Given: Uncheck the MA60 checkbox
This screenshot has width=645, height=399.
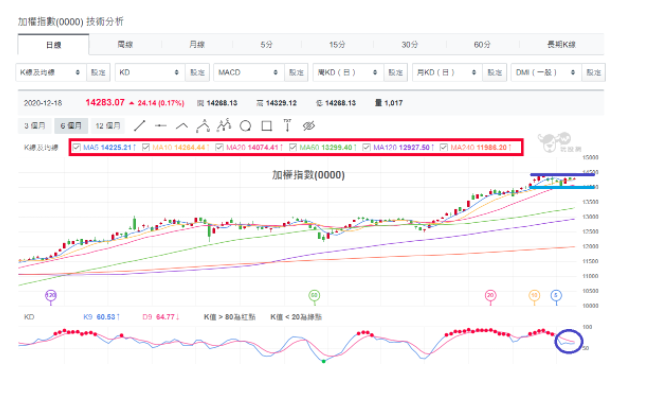Looking at the screenshot, I should coord(293,147).
